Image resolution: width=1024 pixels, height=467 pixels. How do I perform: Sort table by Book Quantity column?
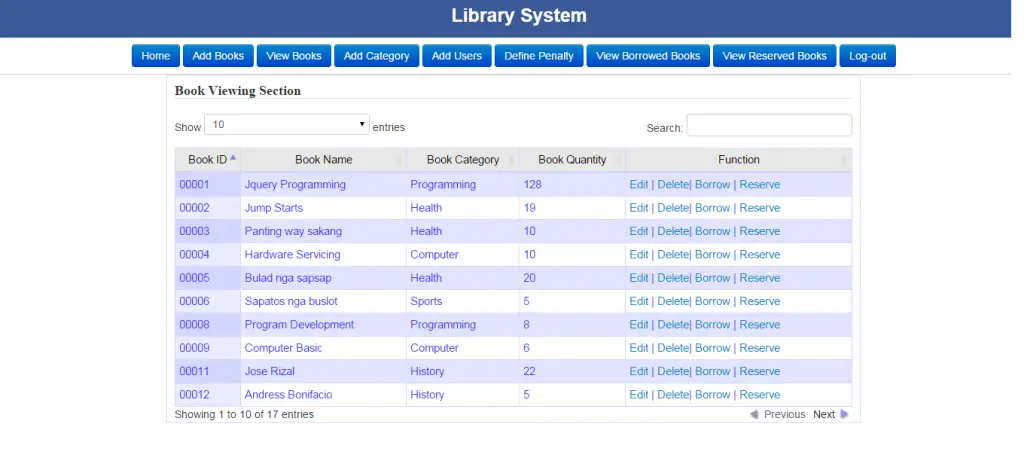[x=572, y=160]
